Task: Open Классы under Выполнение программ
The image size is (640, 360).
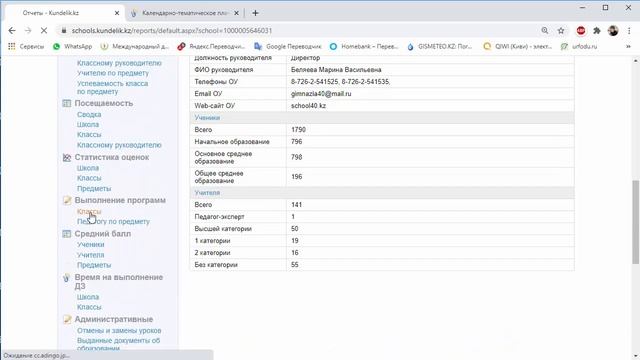Action: (89, 211)
